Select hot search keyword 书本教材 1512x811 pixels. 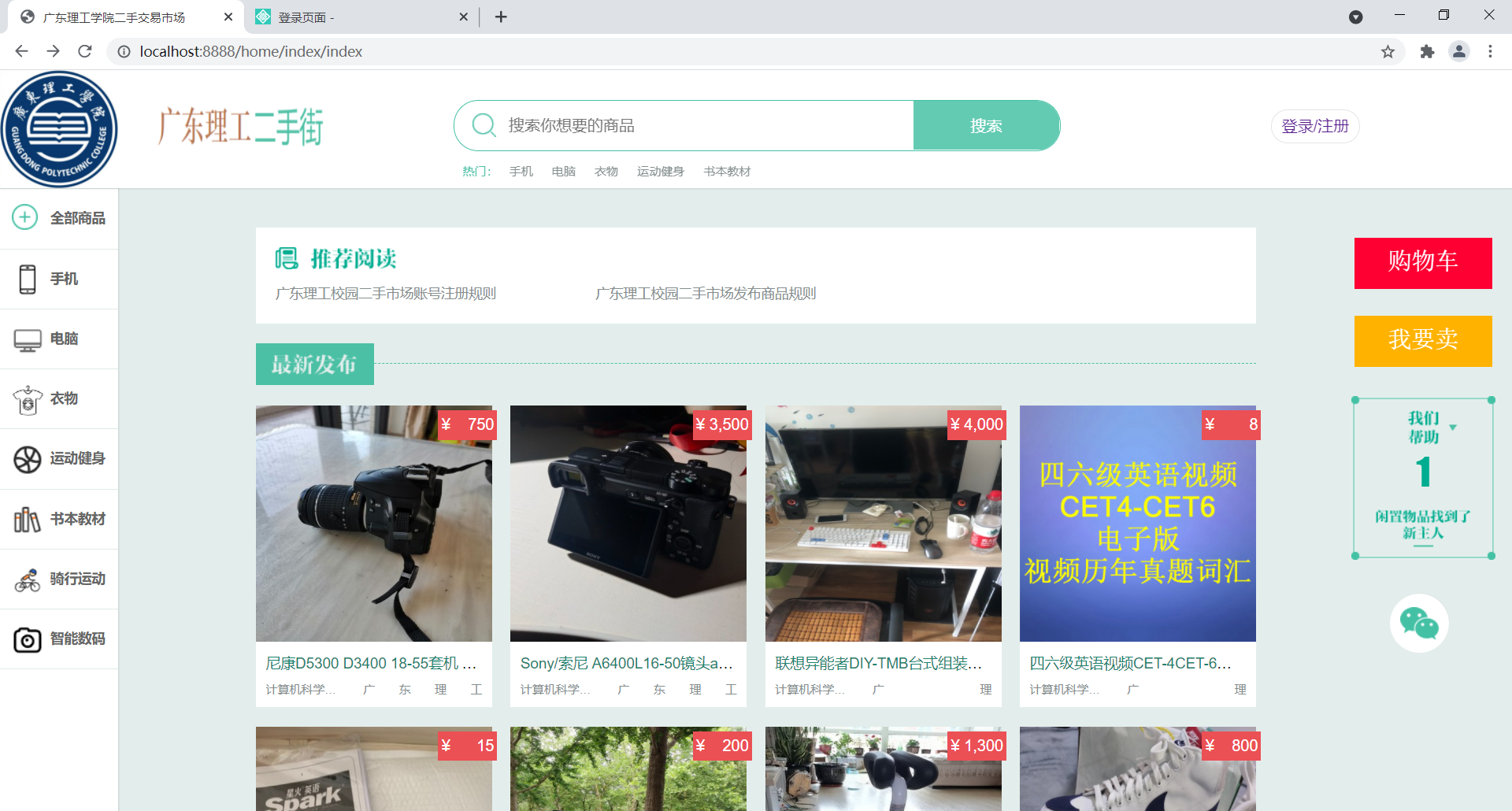[727, 172]
